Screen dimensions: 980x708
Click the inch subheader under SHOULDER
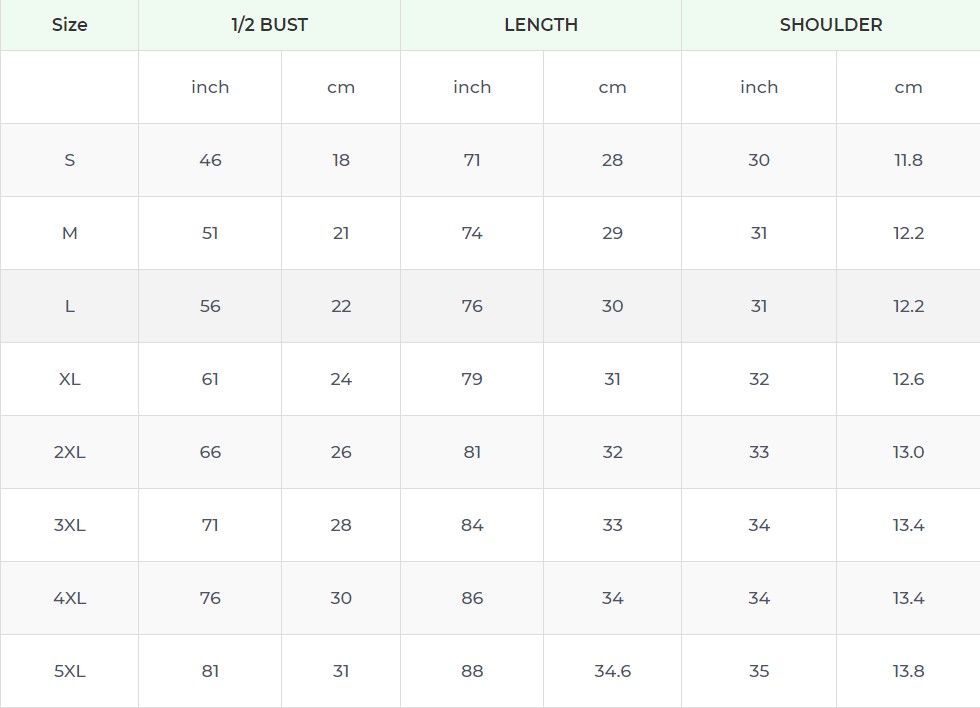(x=759, y=87)
